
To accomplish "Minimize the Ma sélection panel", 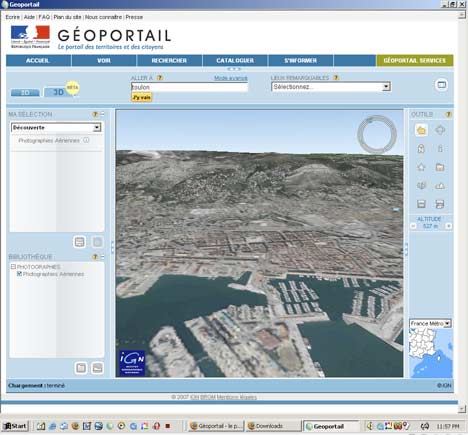I will pos(102,114).
